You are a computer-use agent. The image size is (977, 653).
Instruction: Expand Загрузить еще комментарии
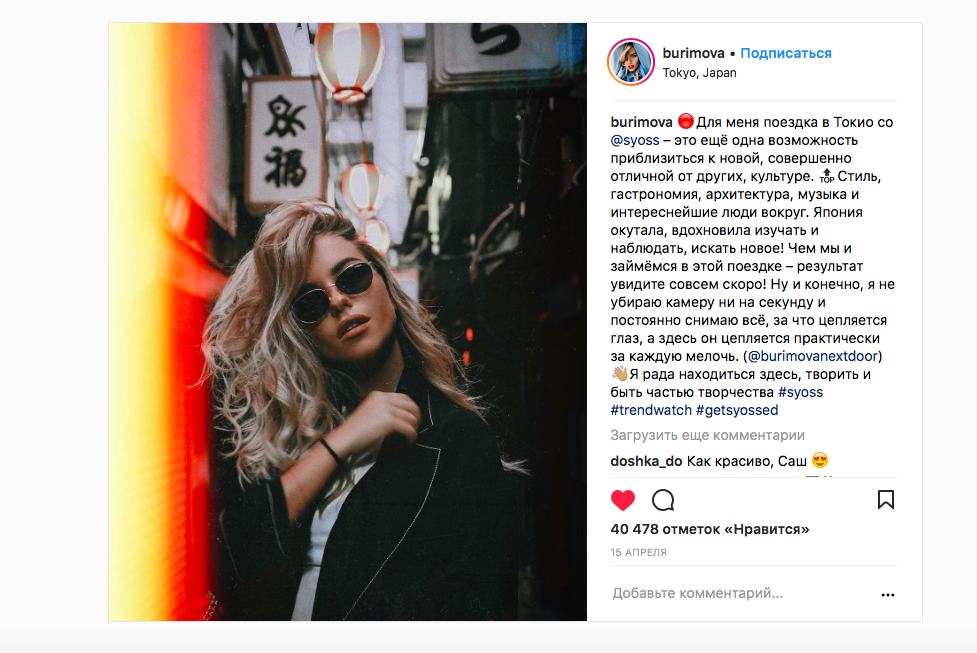pyautogui.click(x=707, y=436)
